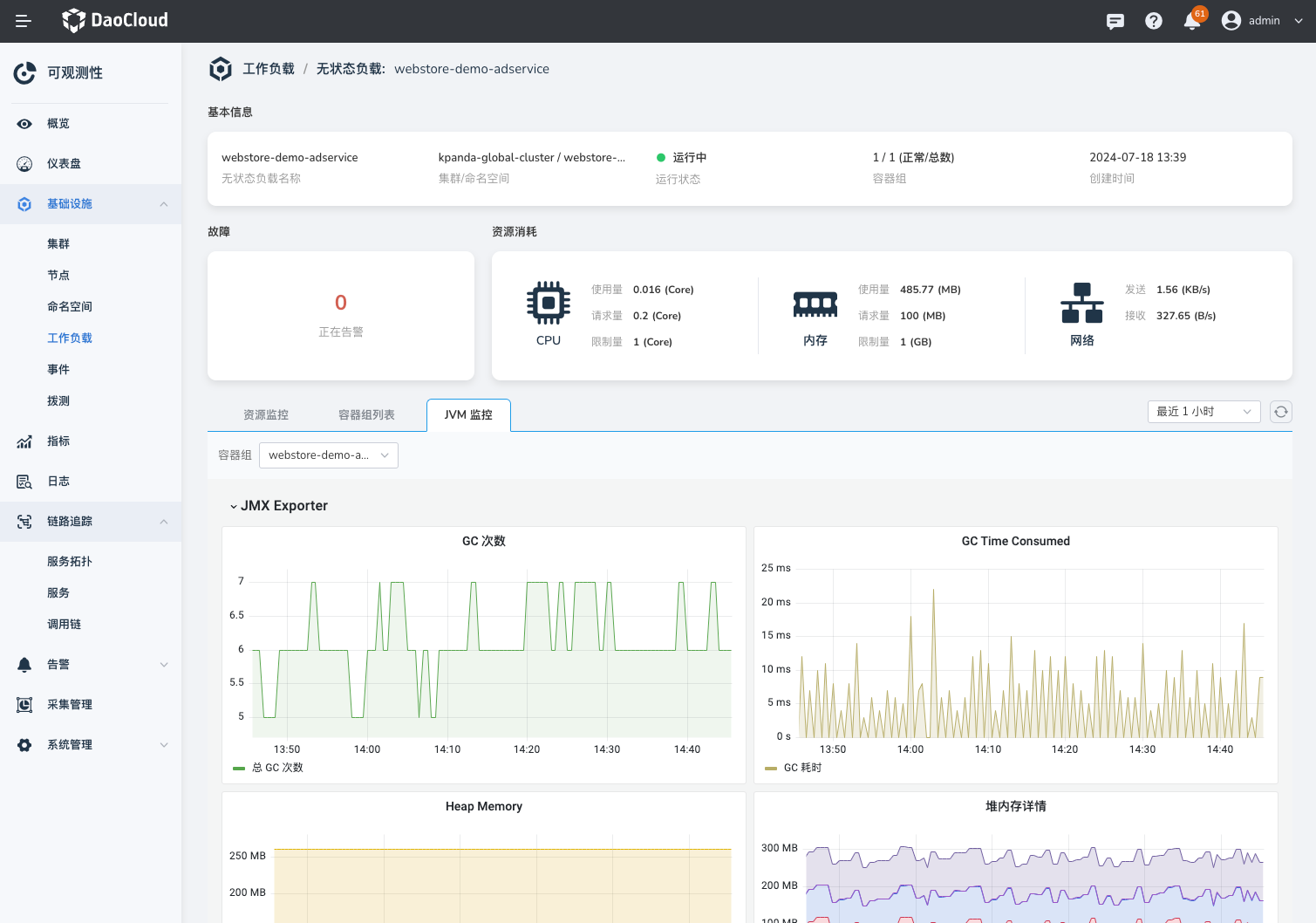Open the messages chat icon
1316x923 pixels.
tap(1115, 21)
